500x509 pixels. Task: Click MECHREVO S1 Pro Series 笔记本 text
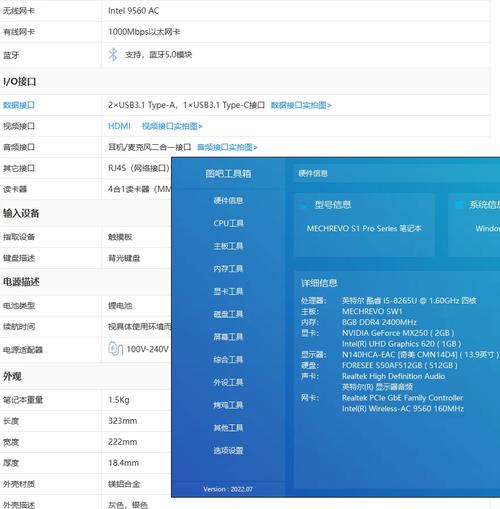point(364,228)
